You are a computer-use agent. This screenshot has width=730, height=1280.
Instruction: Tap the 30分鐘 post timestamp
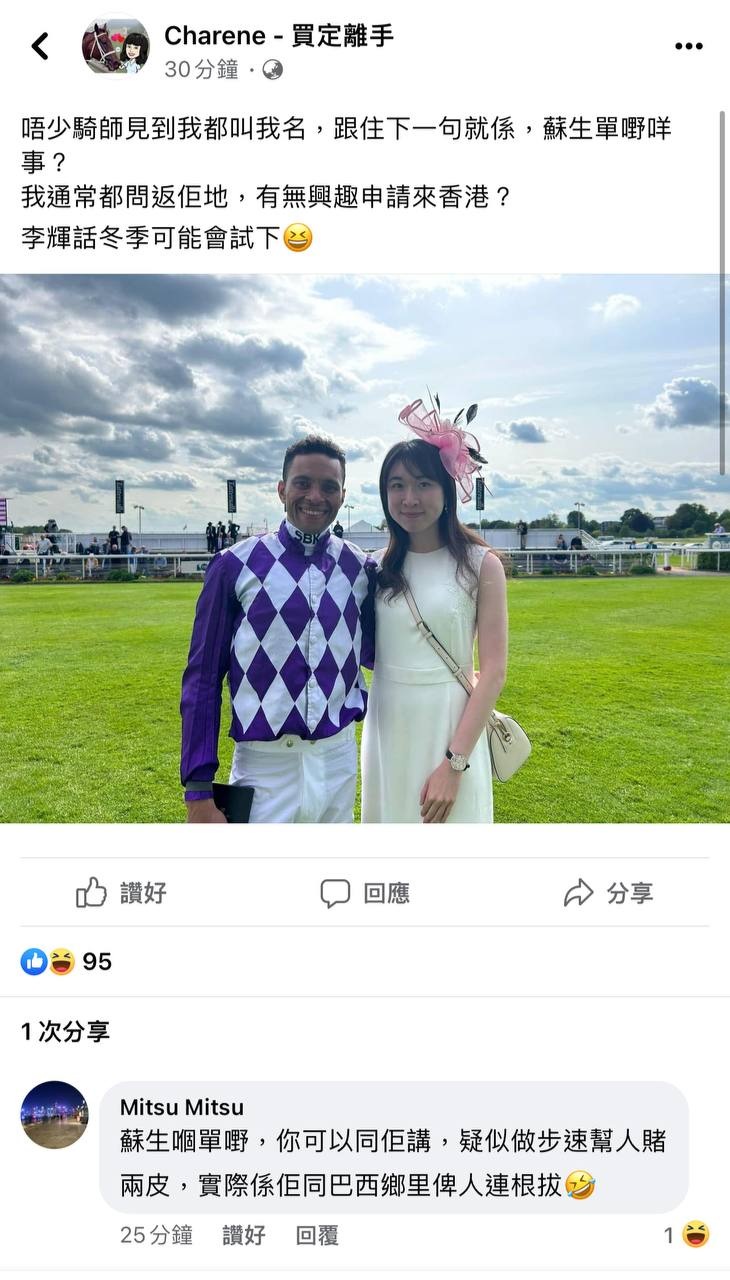point(201,69)
